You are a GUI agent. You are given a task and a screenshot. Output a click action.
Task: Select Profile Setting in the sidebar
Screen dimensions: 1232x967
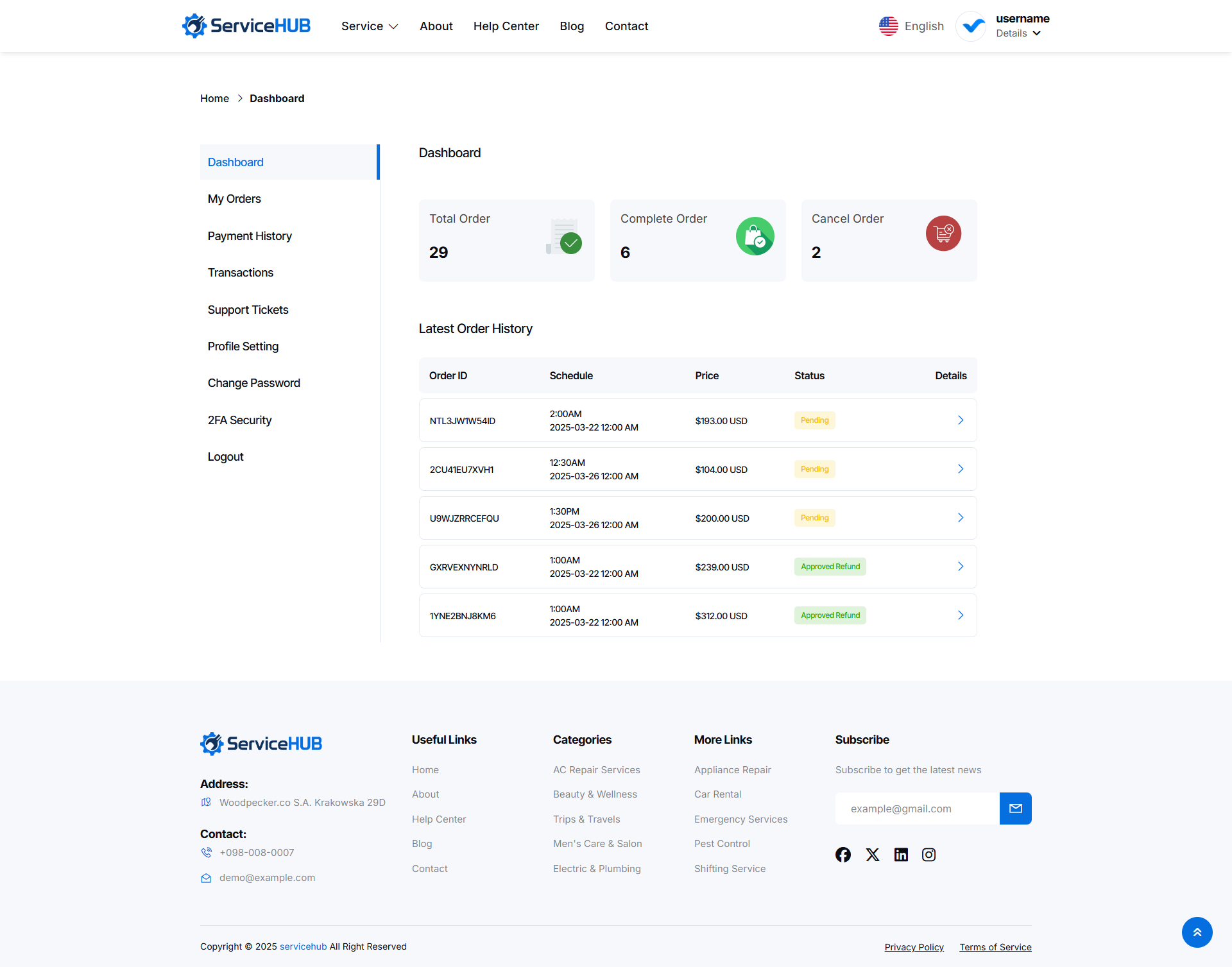click(243, 347)
